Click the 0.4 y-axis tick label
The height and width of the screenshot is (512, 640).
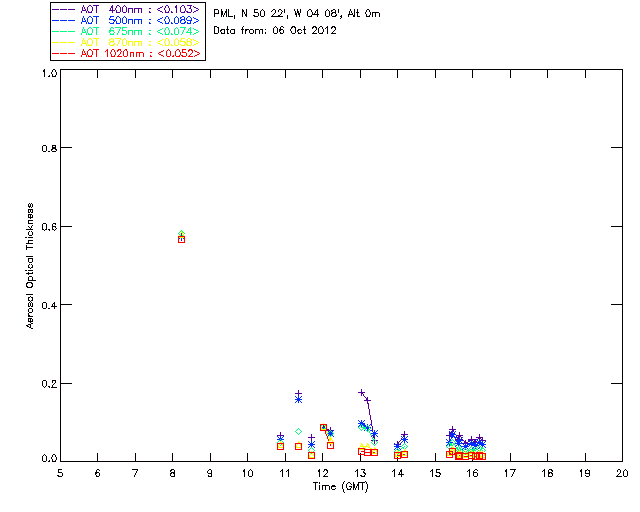pos(49,305)
